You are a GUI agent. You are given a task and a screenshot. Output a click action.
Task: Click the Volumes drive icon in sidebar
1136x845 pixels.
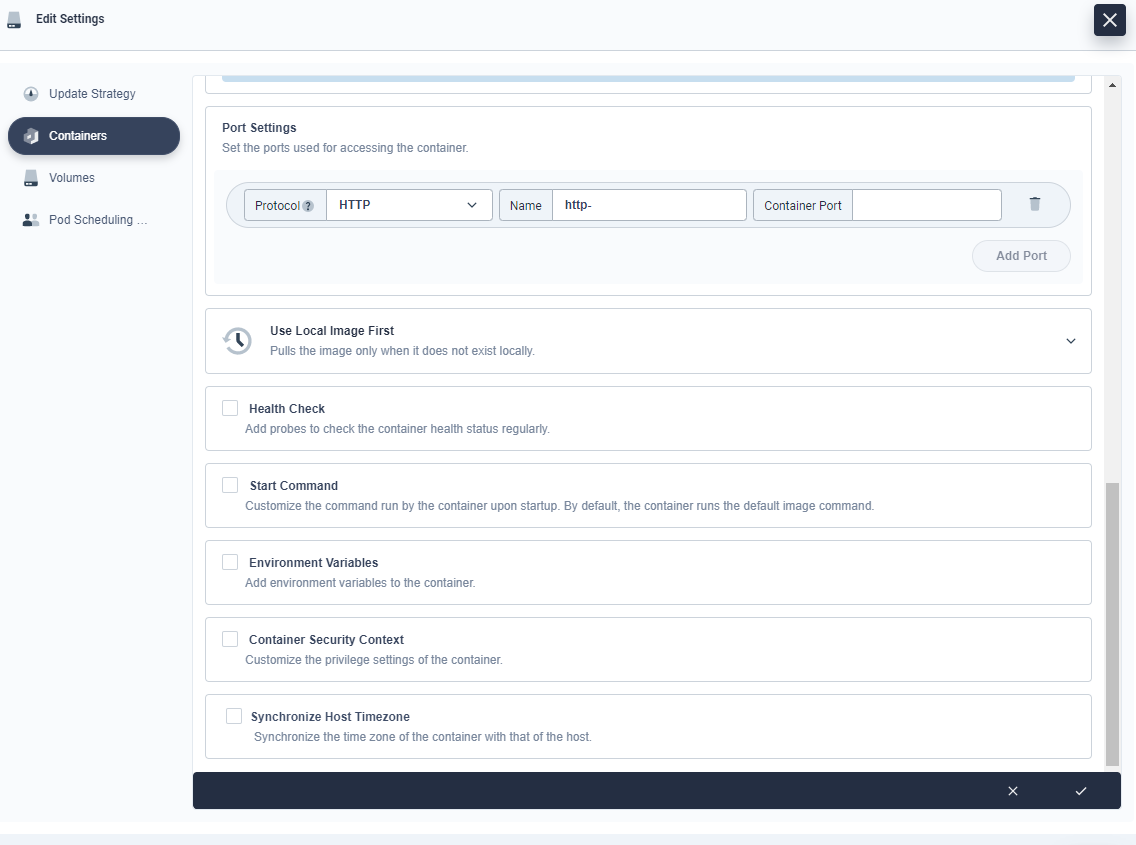point(31,178)
